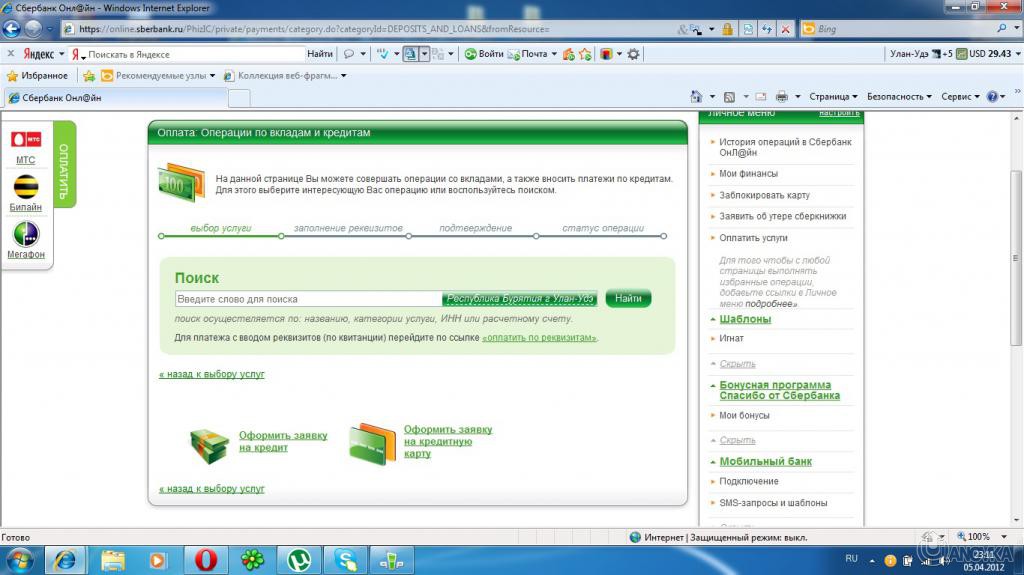
Task: Open Мои финансы in personal menu
Action: [741, 174]
